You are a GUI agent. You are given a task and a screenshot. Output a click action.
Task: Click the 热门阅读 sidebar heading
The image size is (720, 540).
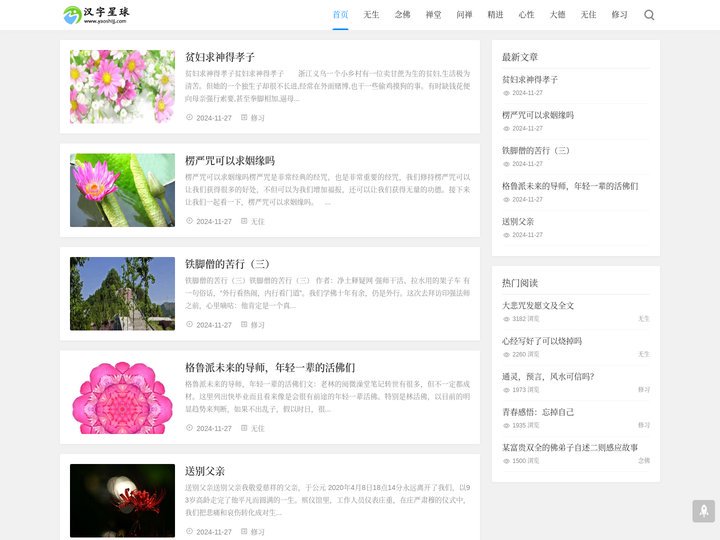(520, 283)
